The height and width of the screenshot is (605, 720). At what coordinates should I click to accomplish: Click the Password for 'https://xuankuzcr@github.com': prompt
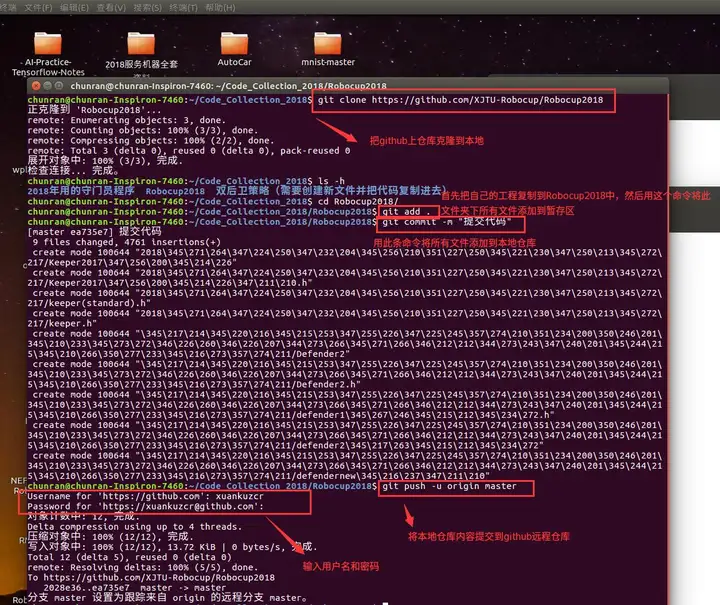coord(146,506)
